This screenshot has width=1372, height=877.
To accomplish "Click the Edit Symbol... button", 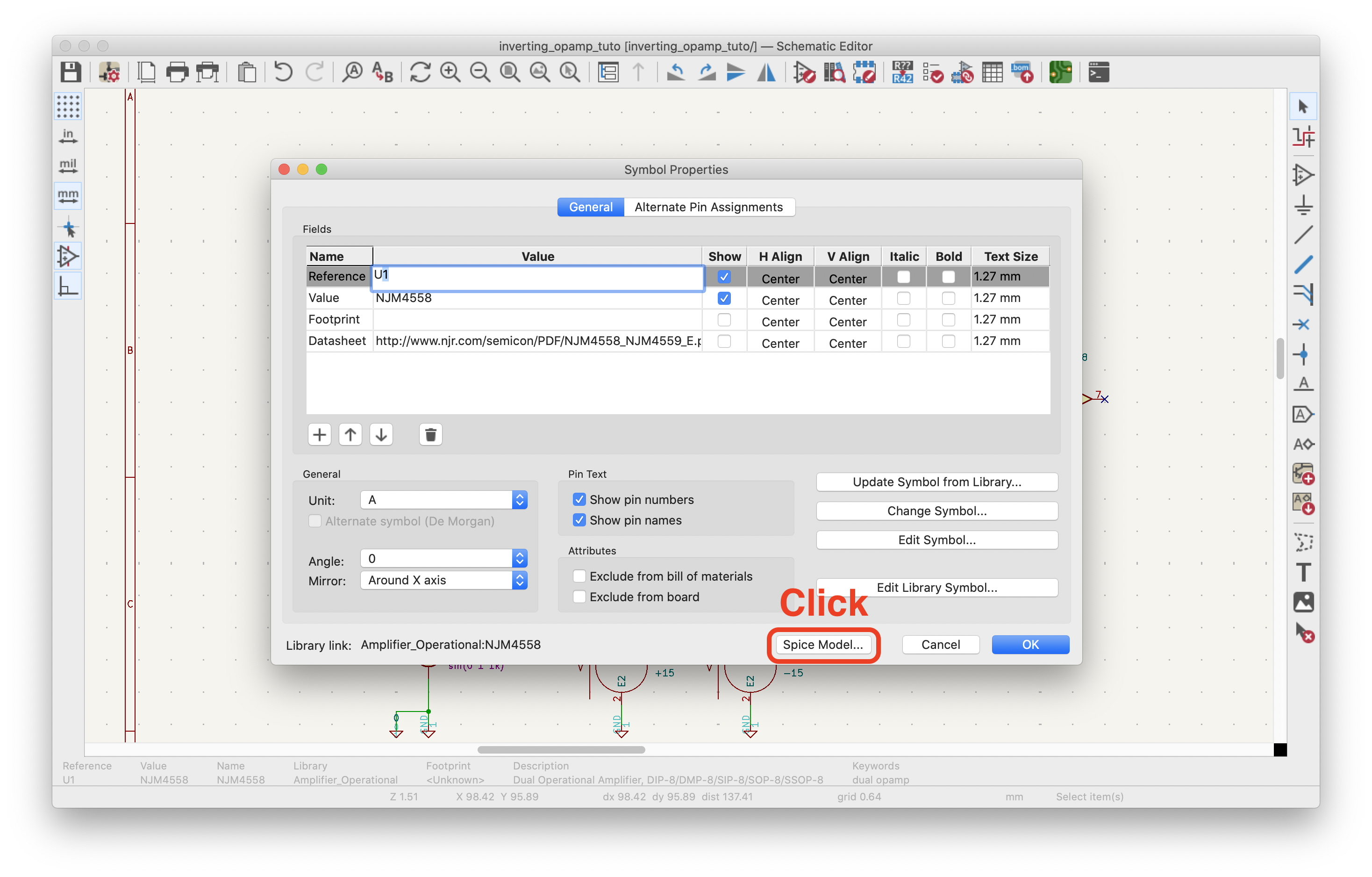I will pos(936,539).
